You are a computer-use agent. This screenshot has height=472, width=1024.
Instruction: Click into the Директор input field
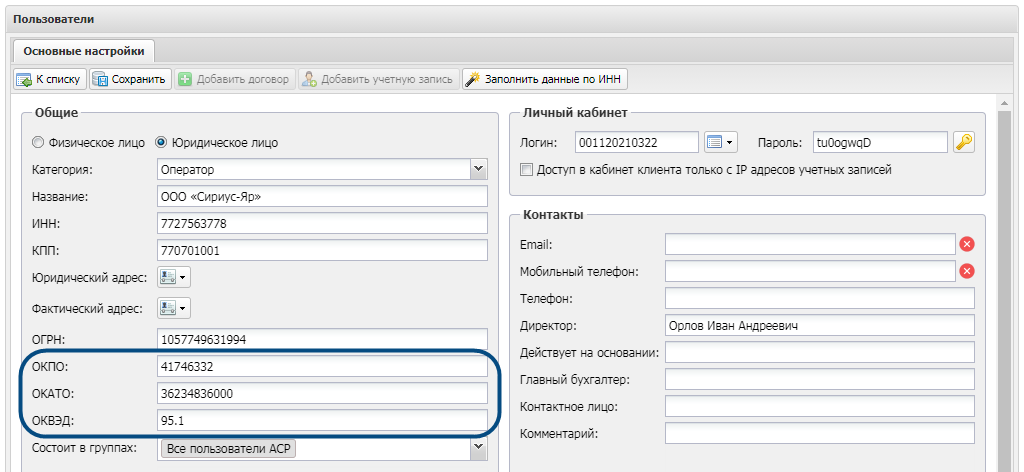pos(820,325)
